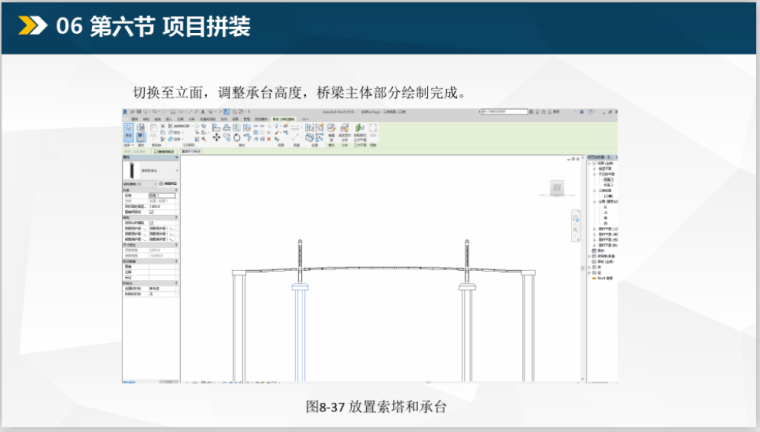Click the Revit application logo button
Viewport: 760px width, 432px height.
click(126, 111)
